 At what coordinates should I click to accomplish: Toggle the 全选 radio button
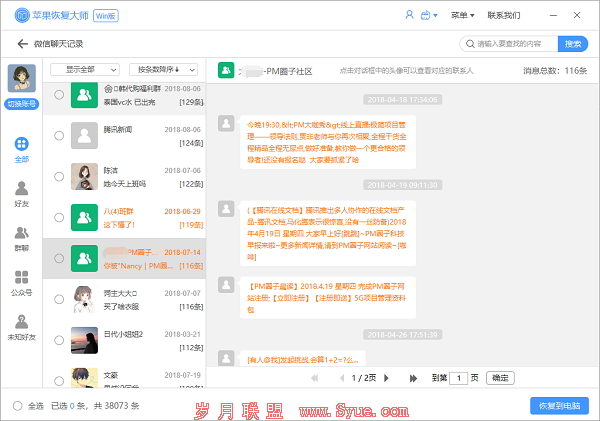coord(18,406)
